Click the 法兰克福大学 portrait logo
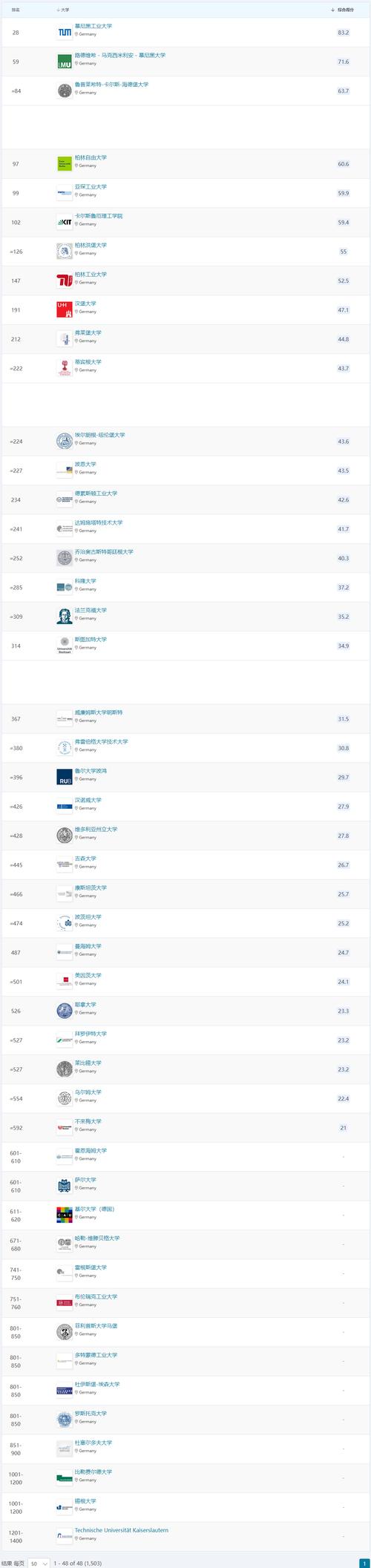The height and width of the screenshot is (1568, 371). tap(65, 616)
